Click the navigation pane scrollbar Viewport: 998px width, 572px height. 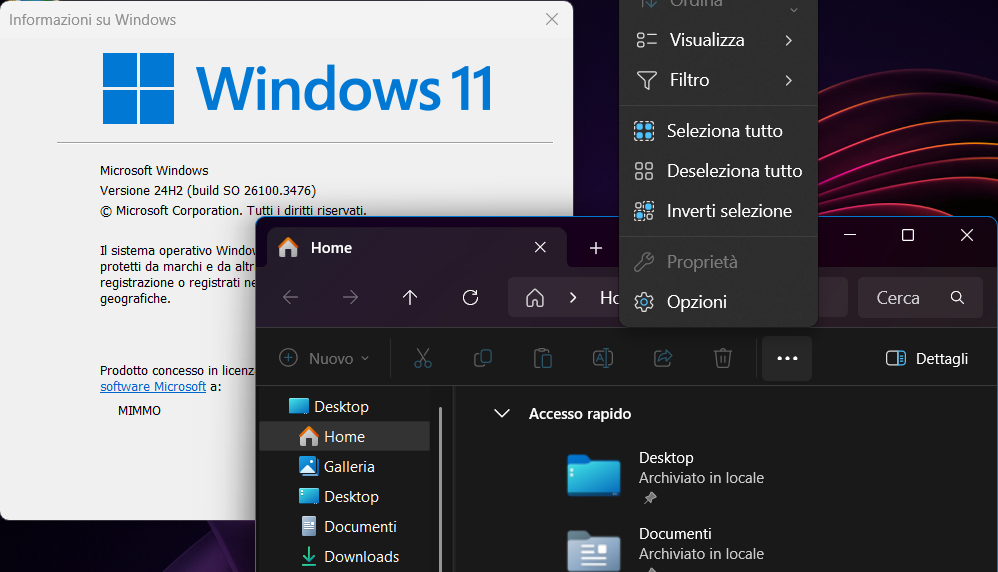[440, 489]
